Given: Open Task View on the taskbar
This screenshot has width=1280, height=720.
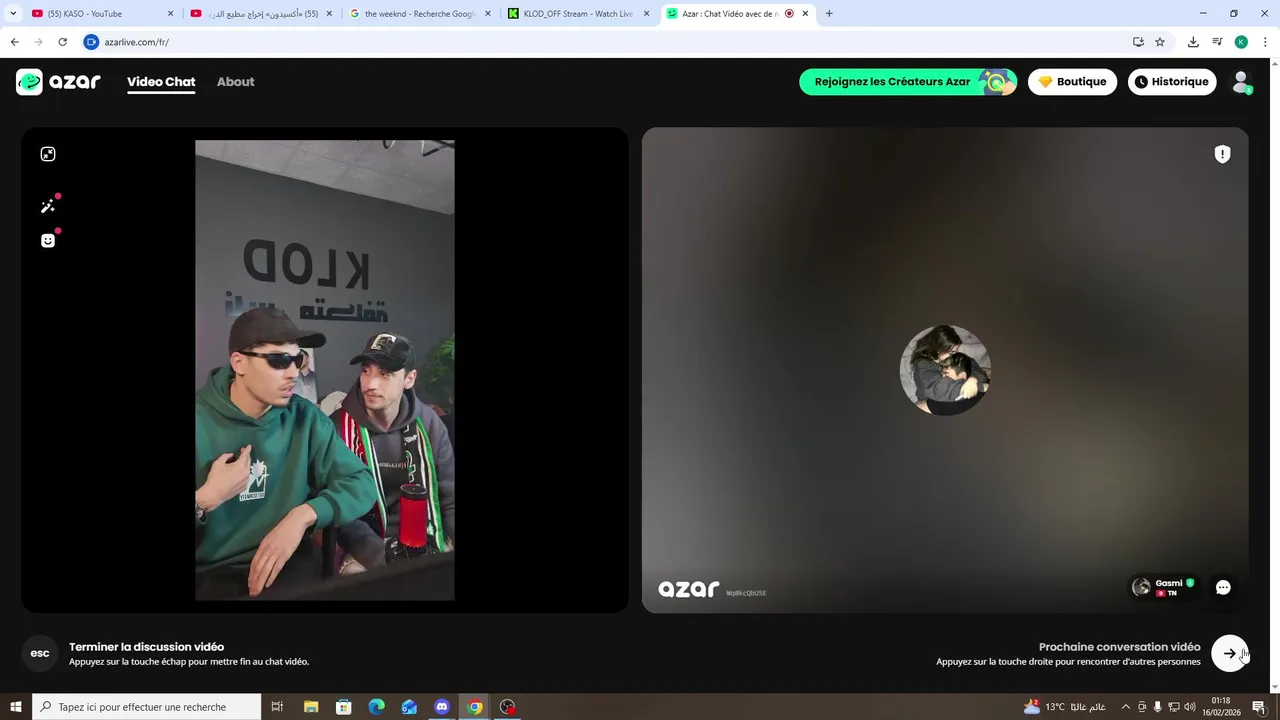Looking at the screenshot, I should pyautogui.click(x=277, y=707).
